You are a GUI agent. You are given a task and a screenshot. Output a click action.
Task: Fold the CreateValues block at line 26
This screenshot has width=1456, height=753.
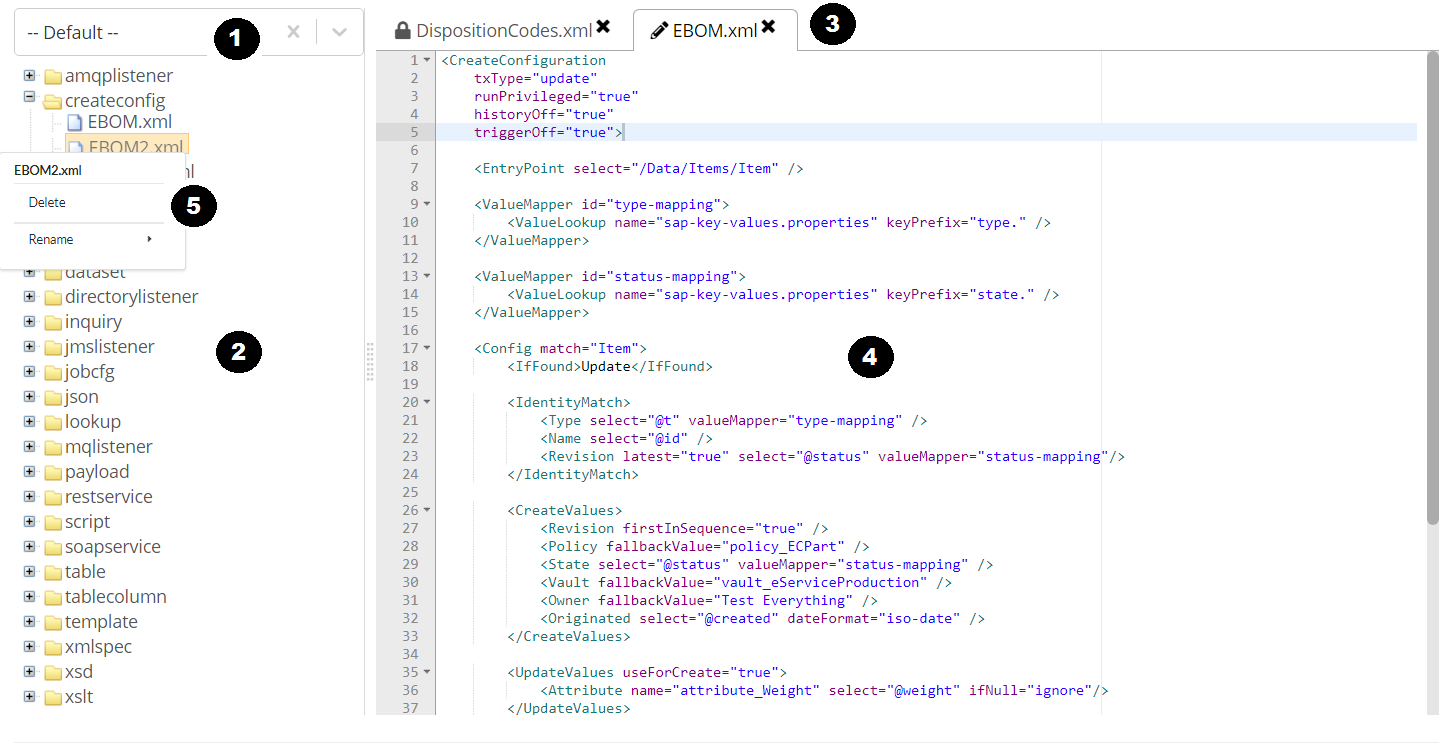[427, 510]
